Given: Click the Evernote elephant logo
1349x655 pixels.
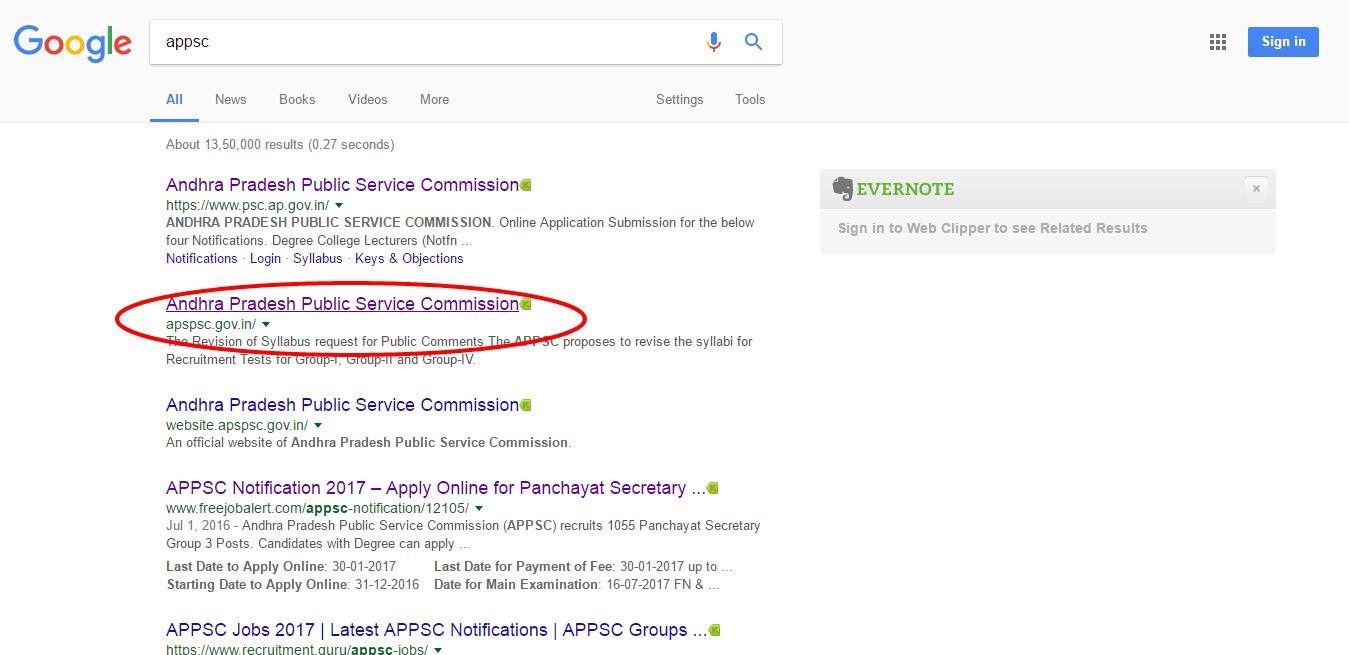Looking at the screenshot, I should click(843, 189).
